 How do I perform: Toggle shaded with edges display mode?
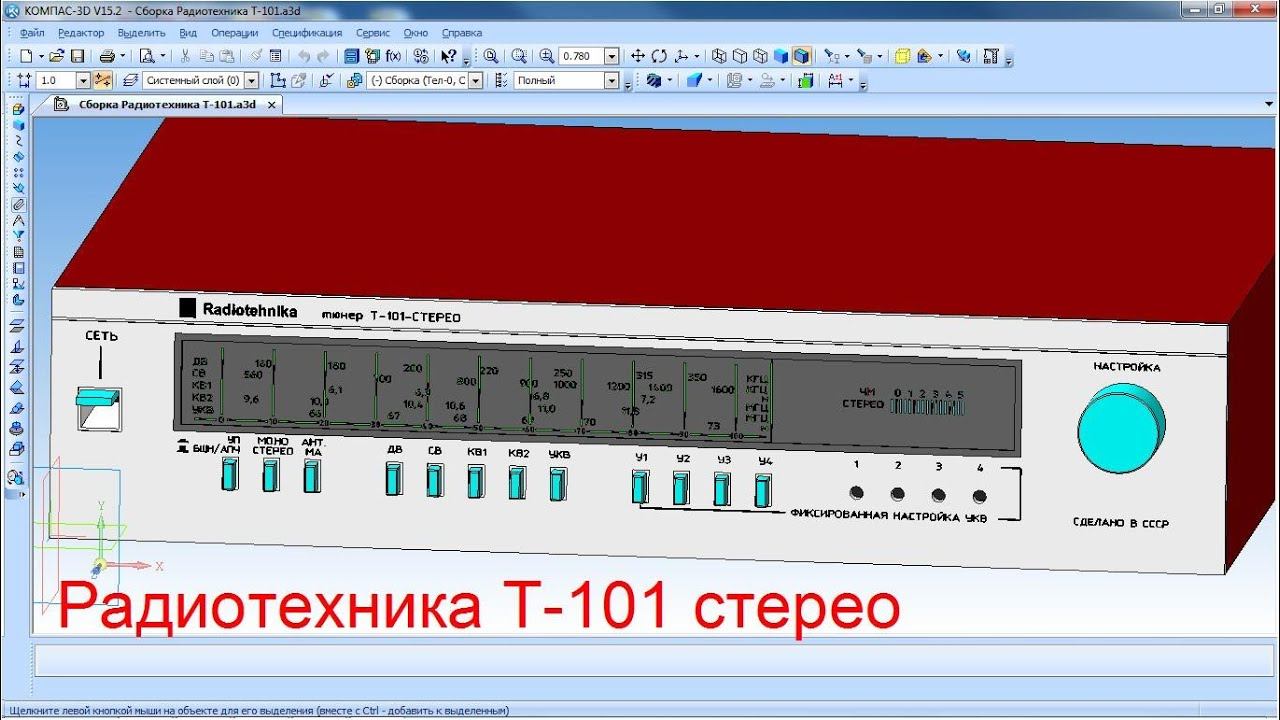coord(800,56)
